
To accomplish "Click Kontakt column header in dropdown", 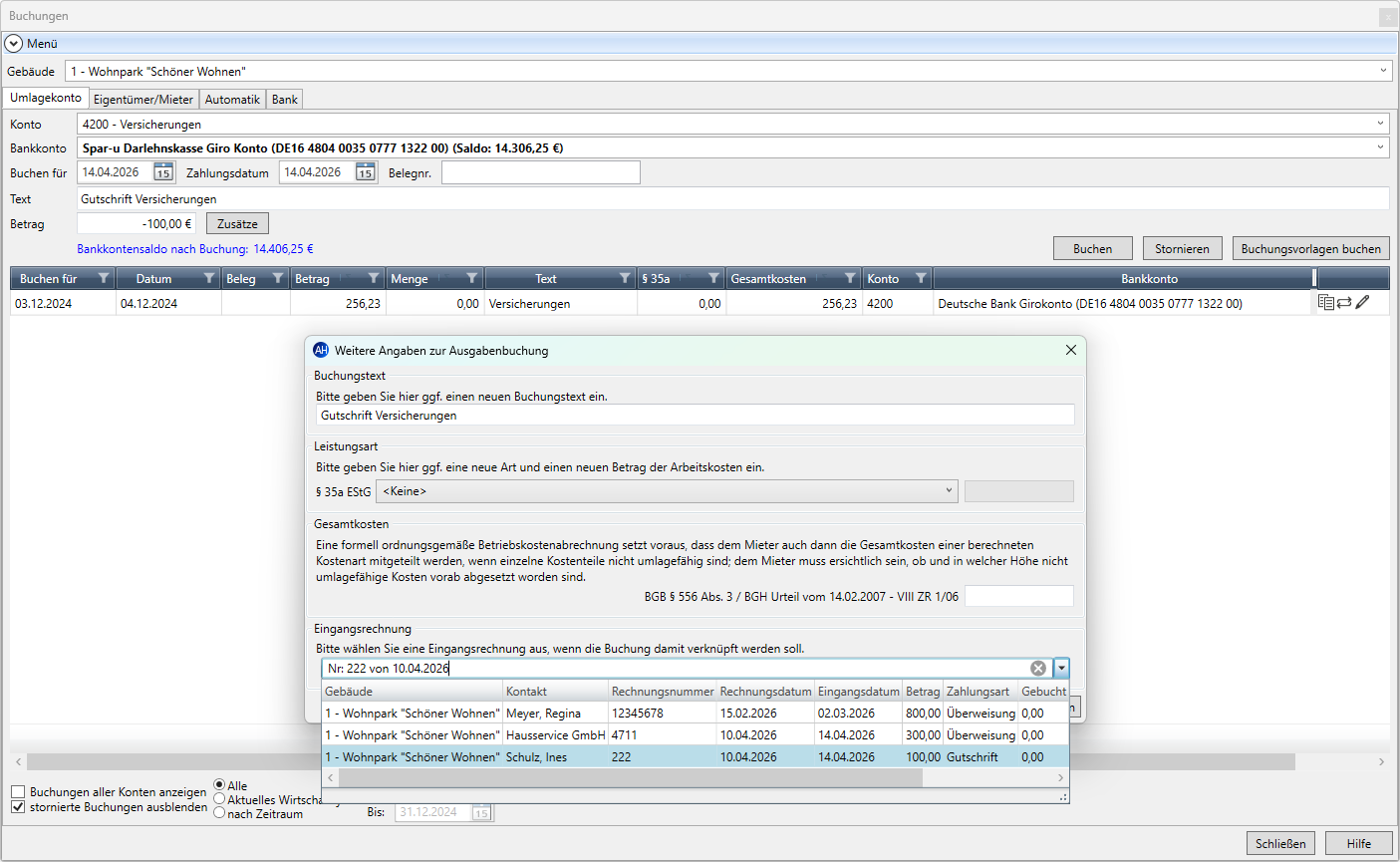I will click(555, 692).
